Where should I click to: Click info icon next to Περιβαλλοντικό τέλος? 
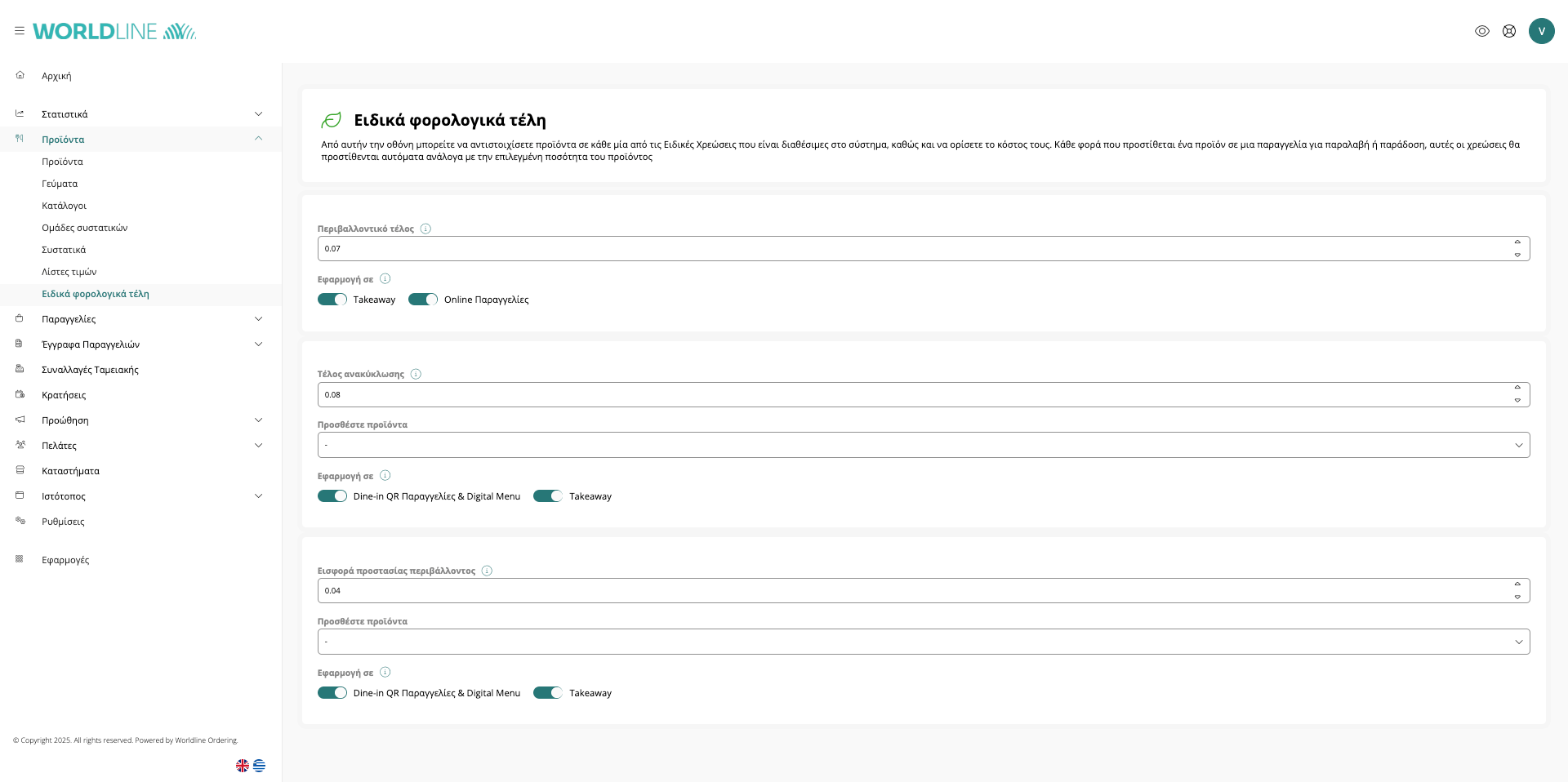point(425,229)
